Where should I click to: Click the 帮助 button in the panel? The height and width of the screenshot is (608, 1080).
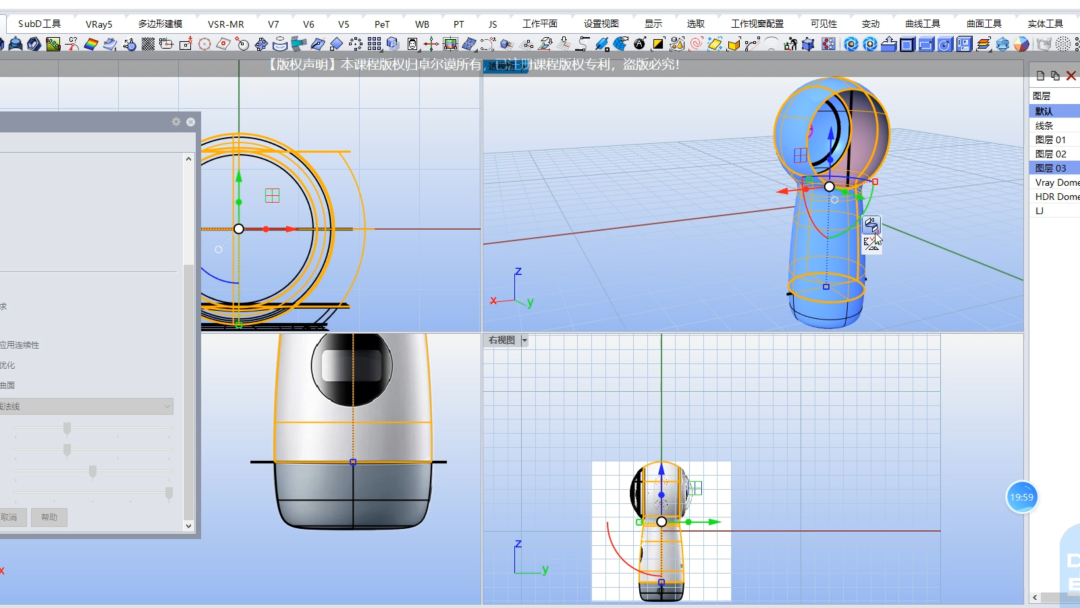point(49,517)
